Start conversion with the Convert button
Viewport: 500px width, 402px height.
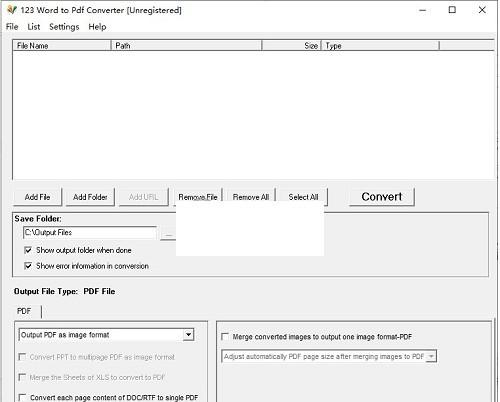[382, 197]
